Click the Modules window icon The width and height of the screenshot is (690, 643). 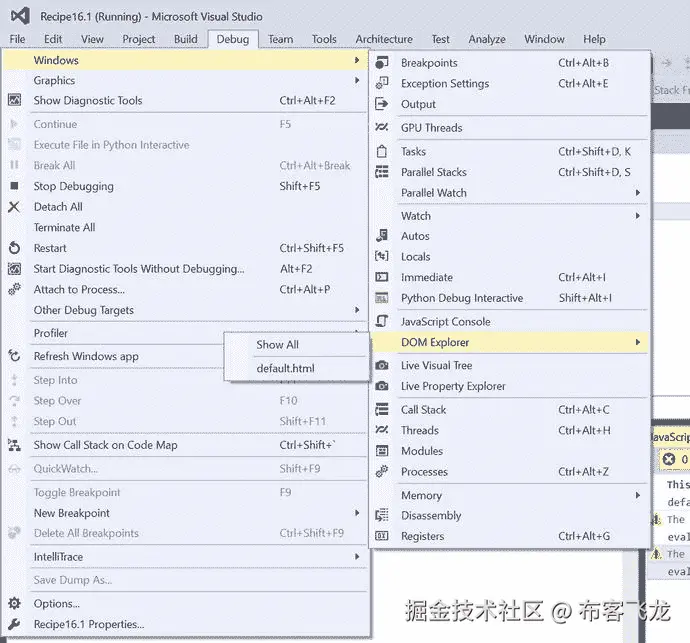(x=382, y=451)
